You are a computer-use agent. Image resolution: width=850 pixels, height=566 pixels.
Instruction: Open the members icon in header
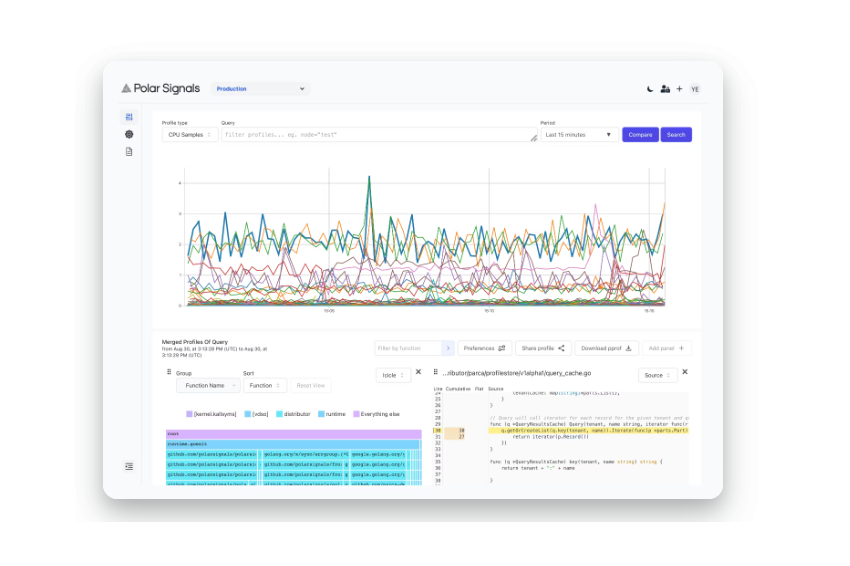(665, 89)
